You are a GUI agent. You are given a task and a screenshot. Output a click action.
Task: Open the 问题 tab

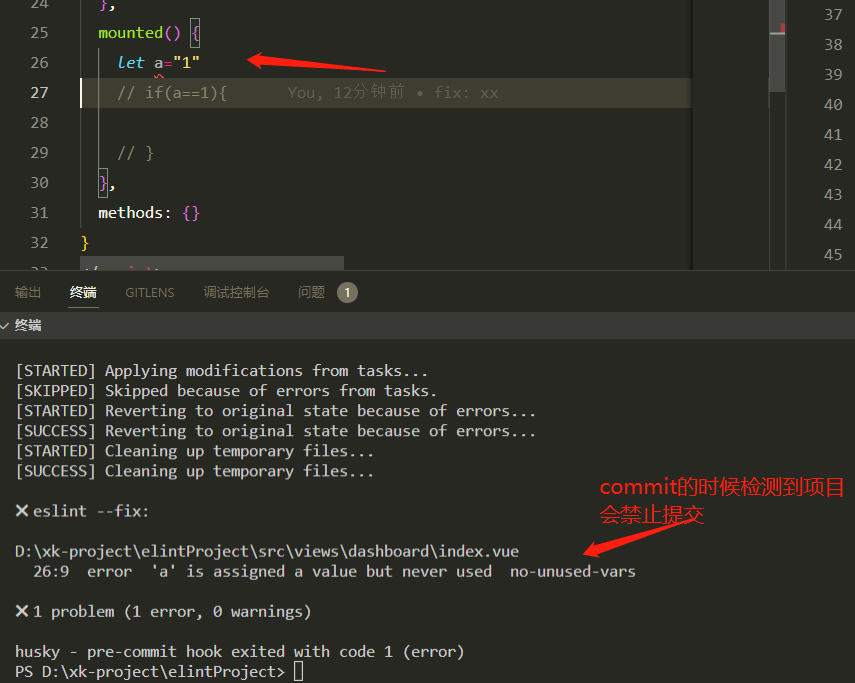[x=311, y=293]
